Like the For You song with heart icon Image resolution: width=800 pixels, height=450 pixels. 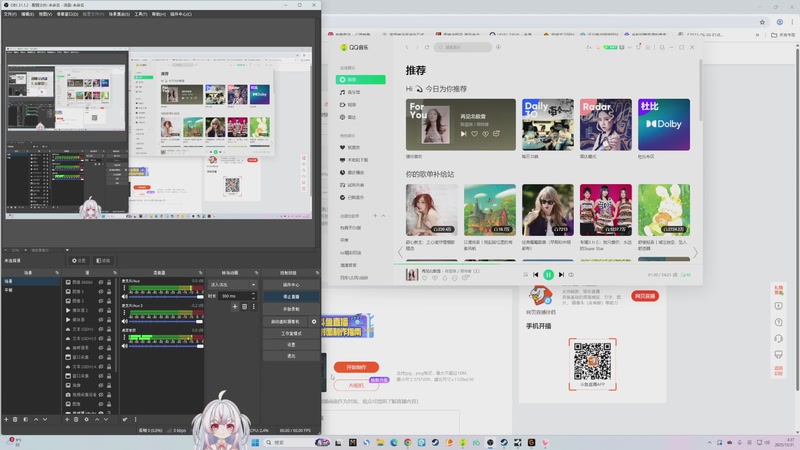tap(474, 134)
